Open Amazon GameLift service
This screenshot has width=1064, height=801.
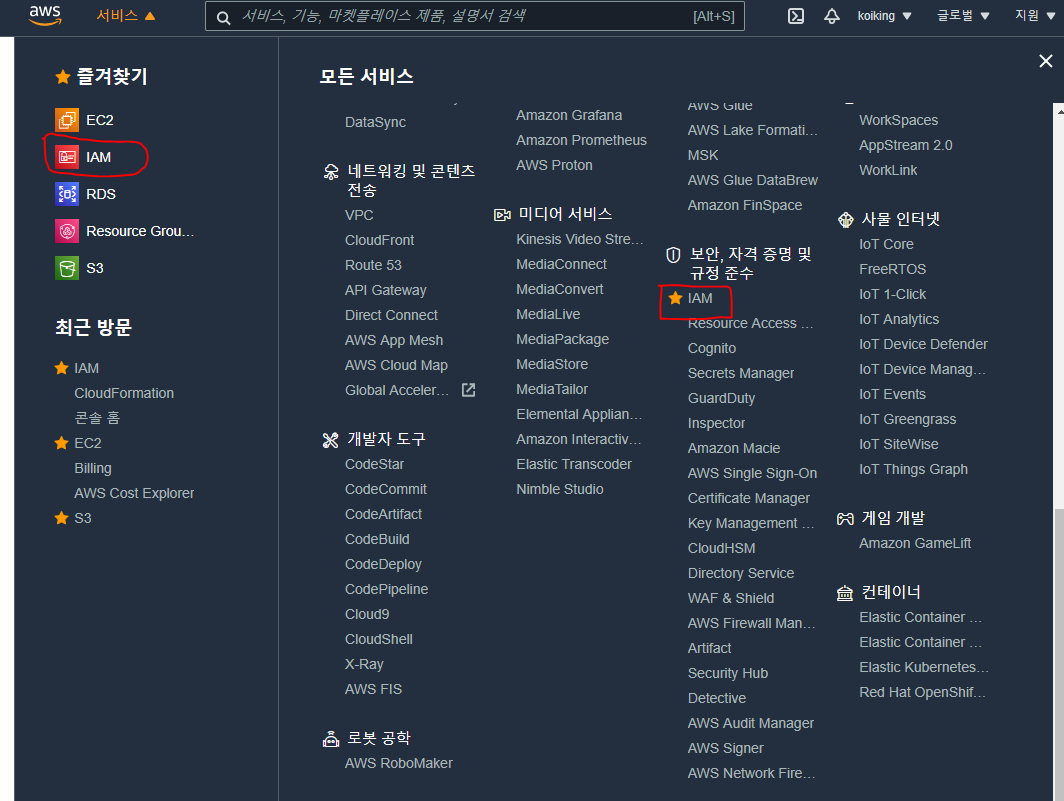coord(915,543)
